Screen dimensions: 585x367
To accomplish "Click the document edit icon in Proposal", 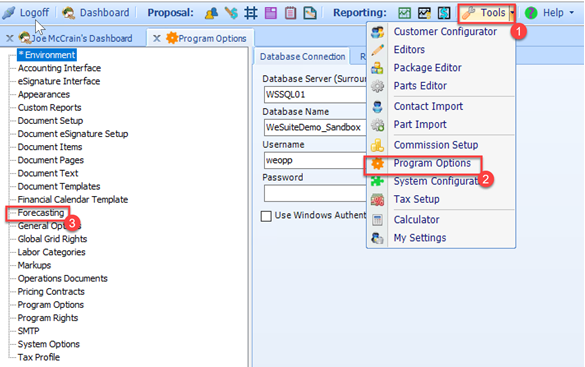I will coord(310,13).
